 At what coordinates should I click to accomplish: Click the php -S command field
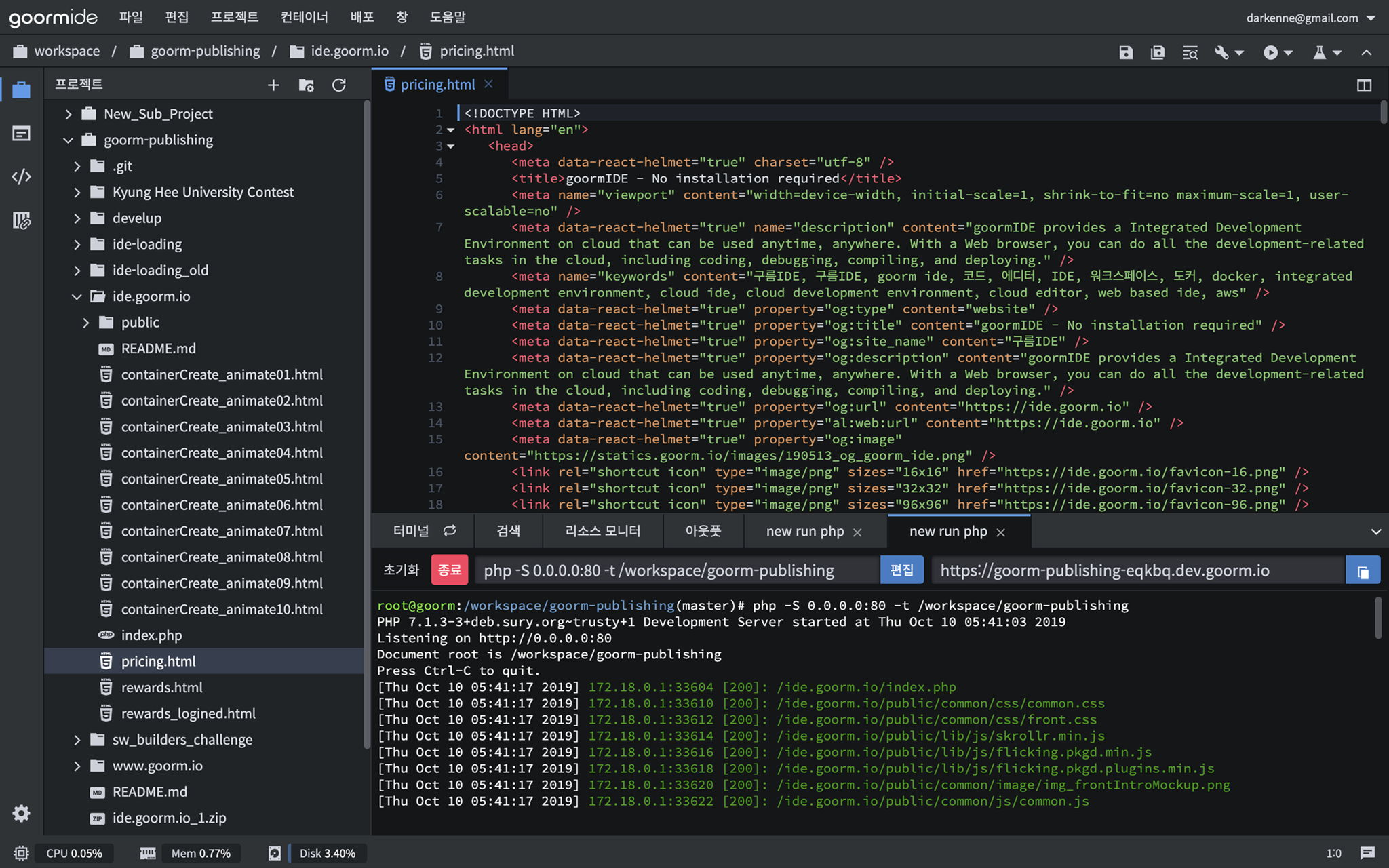pos(677,570)
